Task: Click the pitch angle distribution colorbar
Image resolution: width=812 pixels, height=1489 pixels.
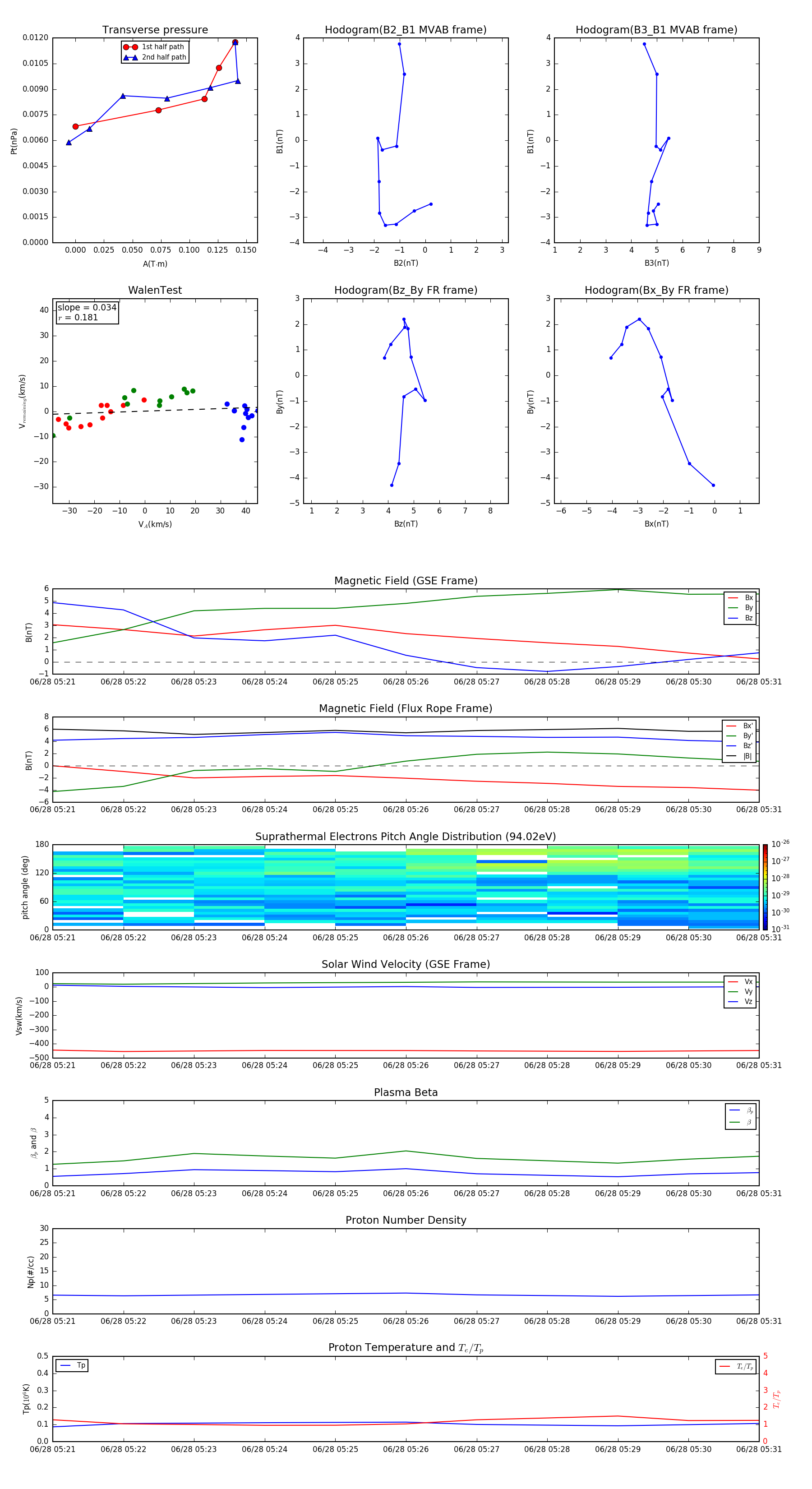Action: click(765, 887)
